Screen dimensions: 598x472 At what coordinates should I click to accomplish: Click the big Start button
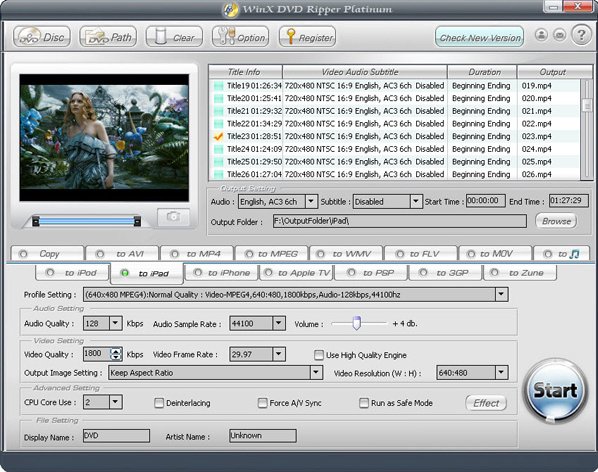(x=555, y=391)
